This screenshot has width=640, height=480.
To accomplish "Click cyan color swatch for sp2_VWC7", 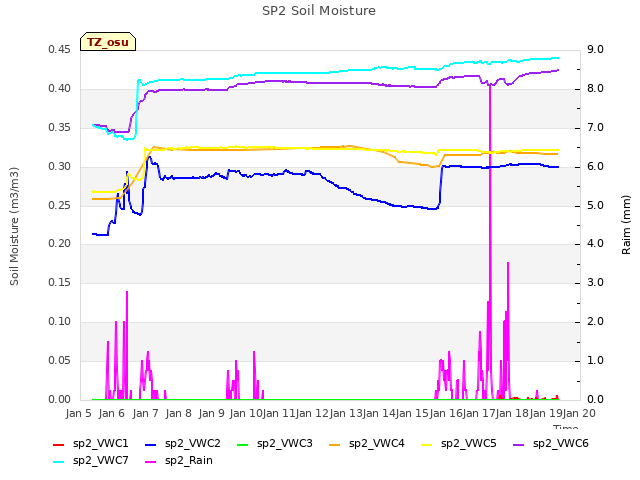I will (58, 462).
